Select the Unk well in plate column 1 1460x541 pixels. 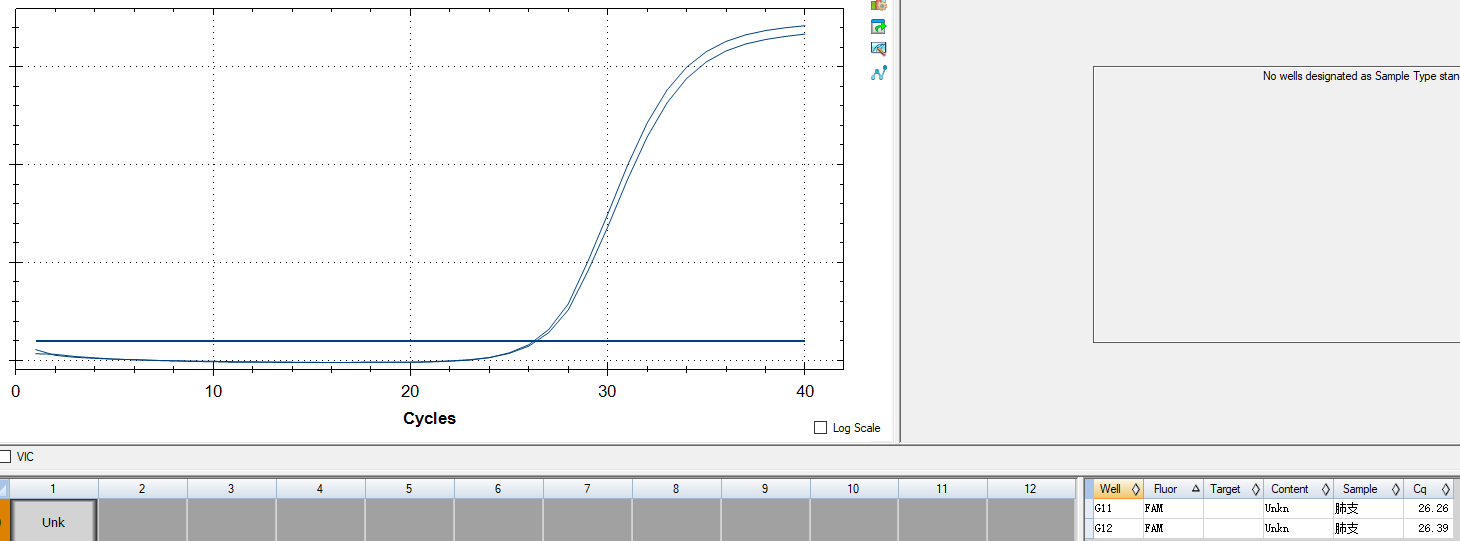[x=53, y=521]
